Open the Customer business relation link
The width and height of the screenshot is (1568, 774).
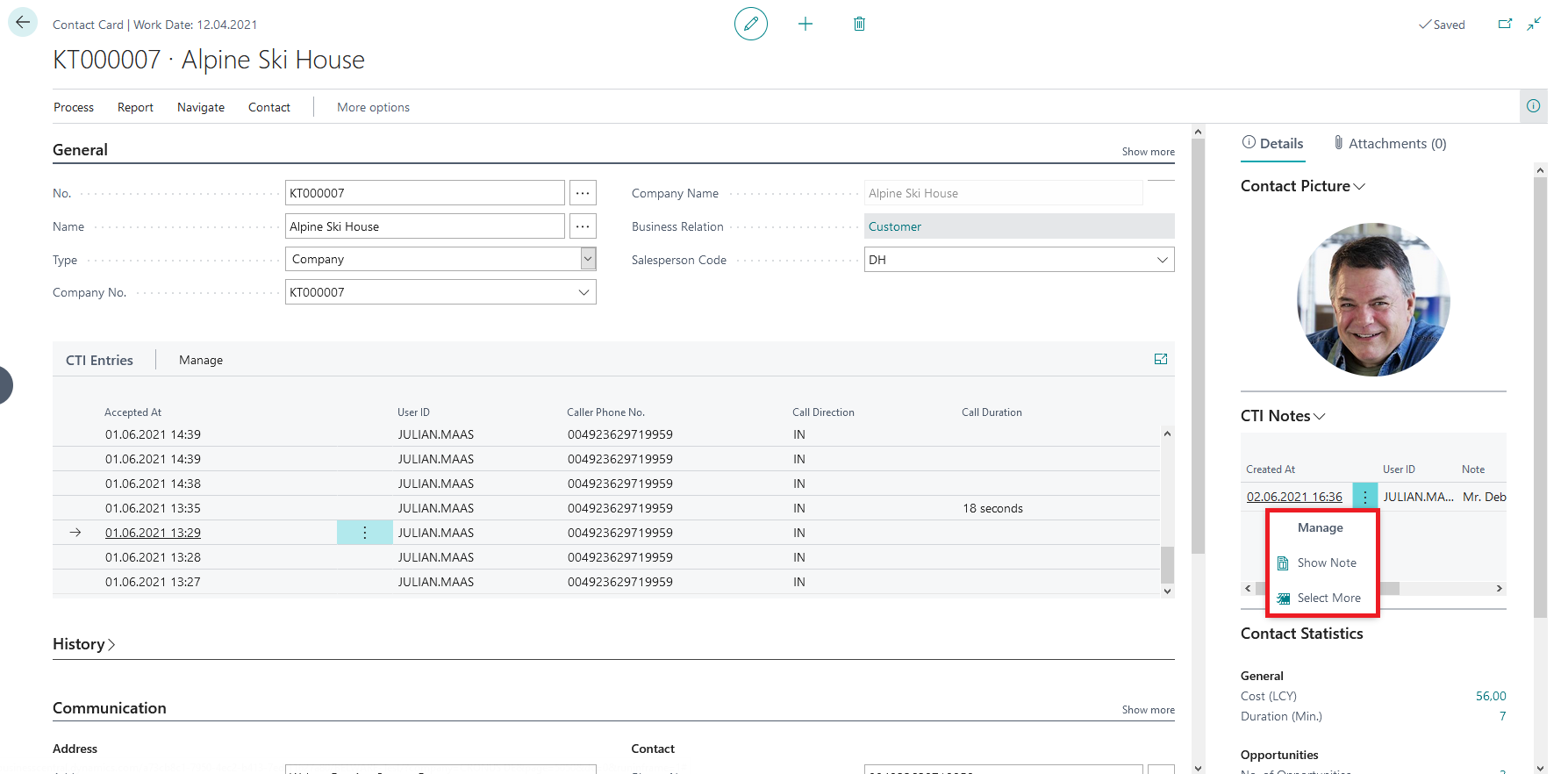[x=895, y=226]
